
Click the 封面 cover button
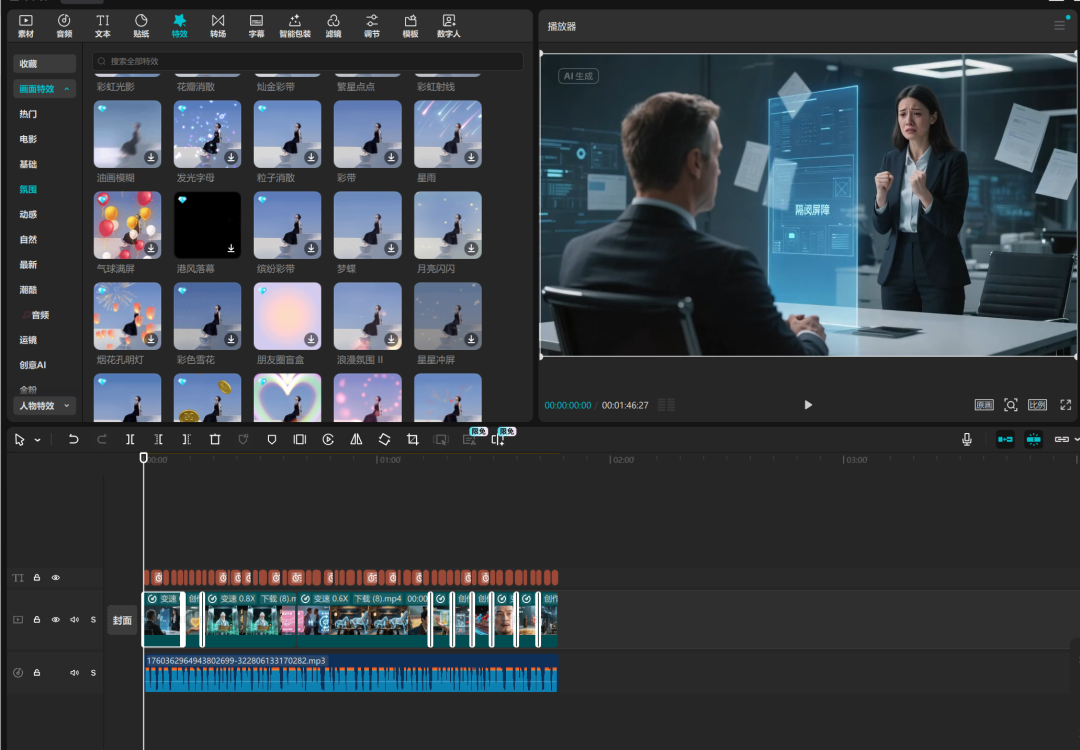click(122, 620)
